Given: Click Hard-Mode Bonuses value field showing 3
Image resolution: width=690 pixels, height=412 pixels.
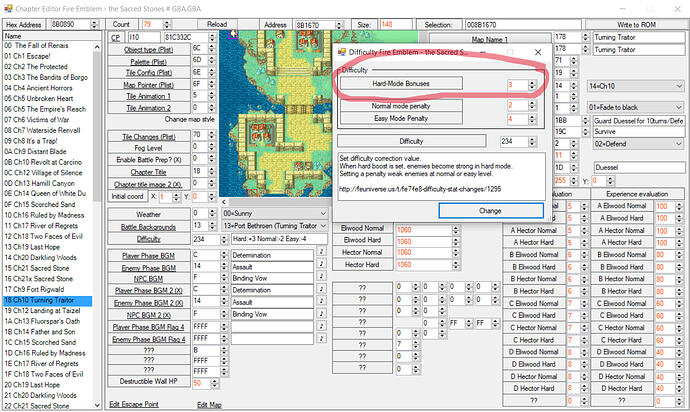Looking at the screenshot, I should tap(517, 85).
